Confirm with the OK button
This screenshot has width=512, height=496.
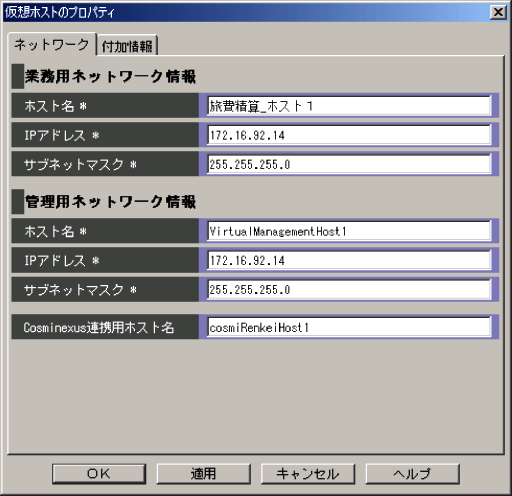(99, 473)
